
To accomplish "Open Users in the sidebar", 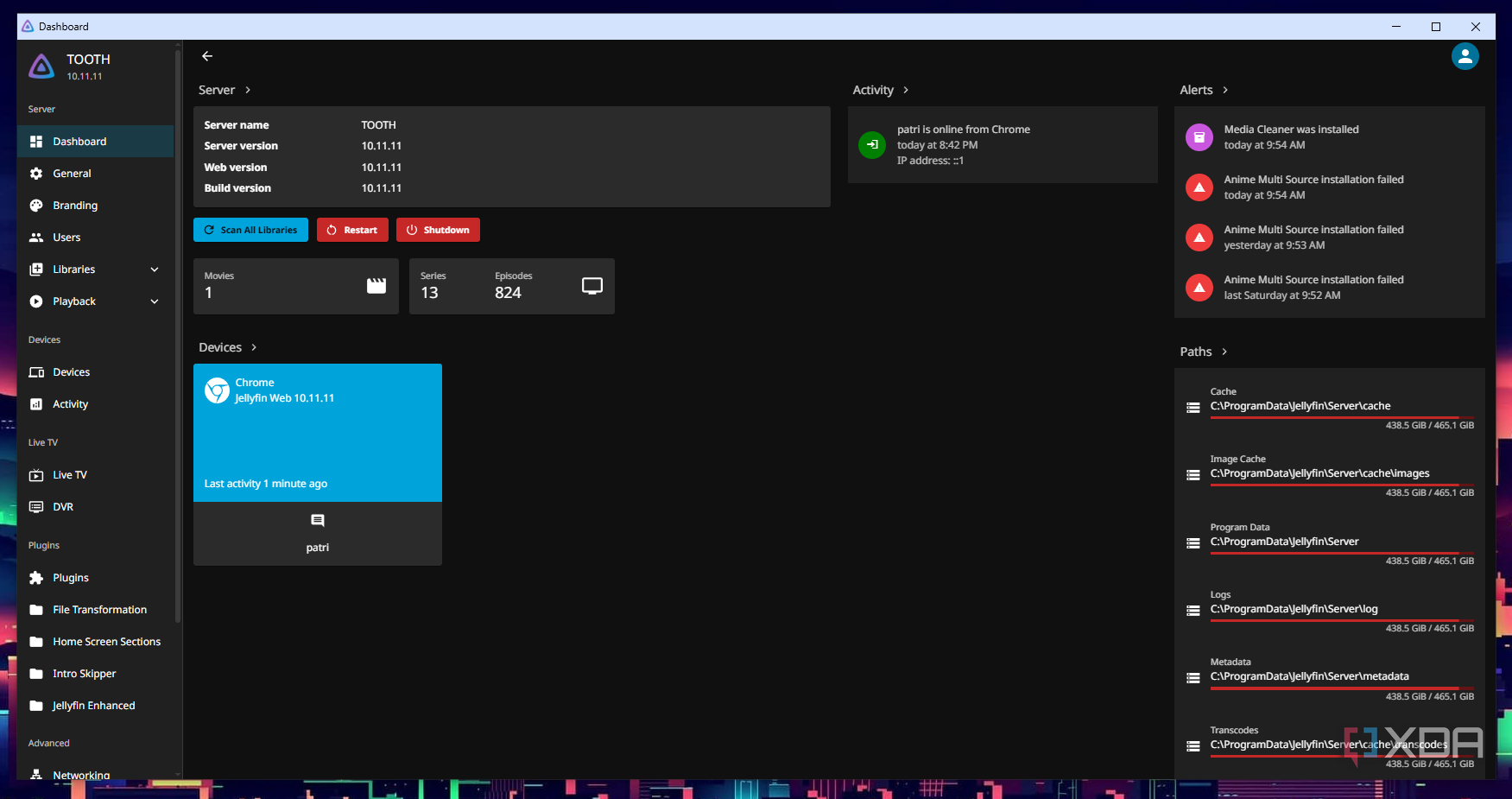I will [95, 238].
